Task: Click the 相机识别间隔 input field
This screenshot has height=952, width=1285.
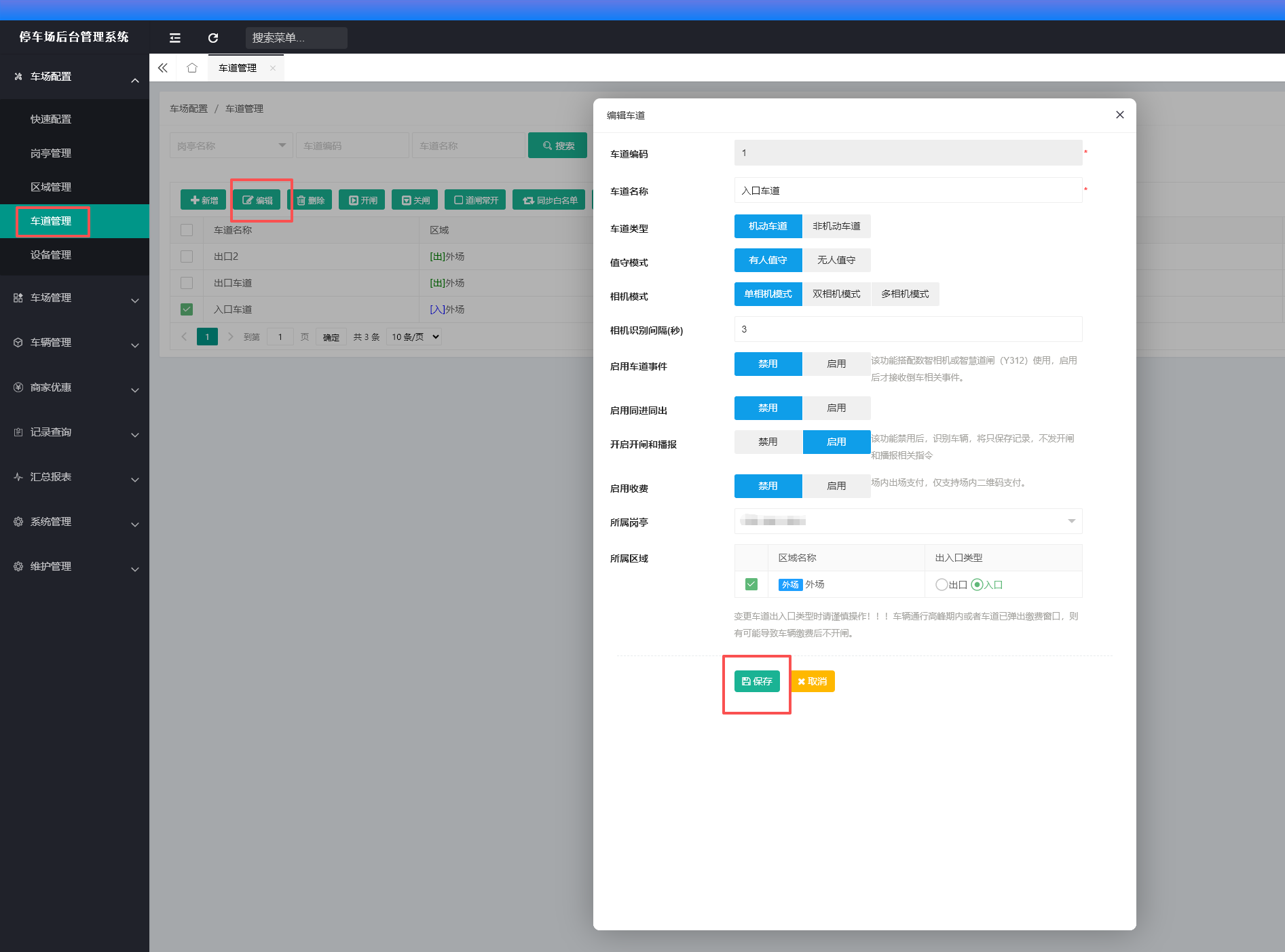Action: [908, 329]
